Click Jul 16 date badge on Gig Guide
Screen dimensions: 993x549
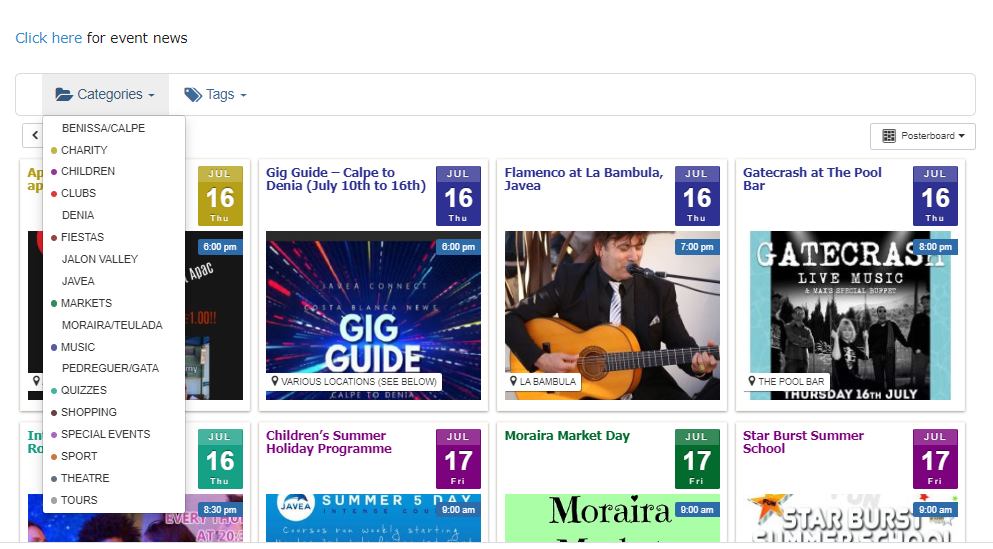458,196
